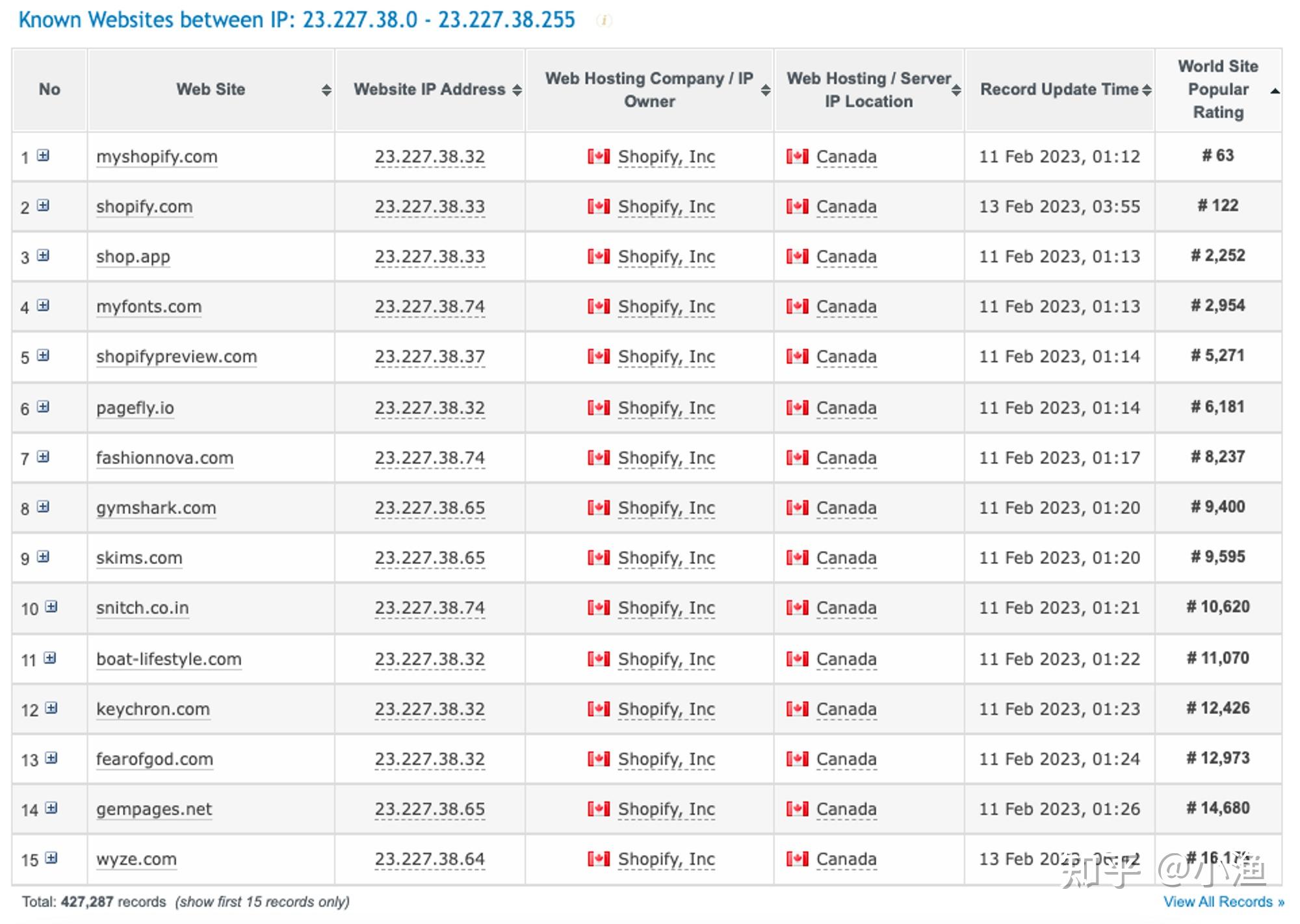Click Shopify, Inc owner link in row 4
Screen dimensions: 1300x924
pyautogui.click(x=666, y=306)
